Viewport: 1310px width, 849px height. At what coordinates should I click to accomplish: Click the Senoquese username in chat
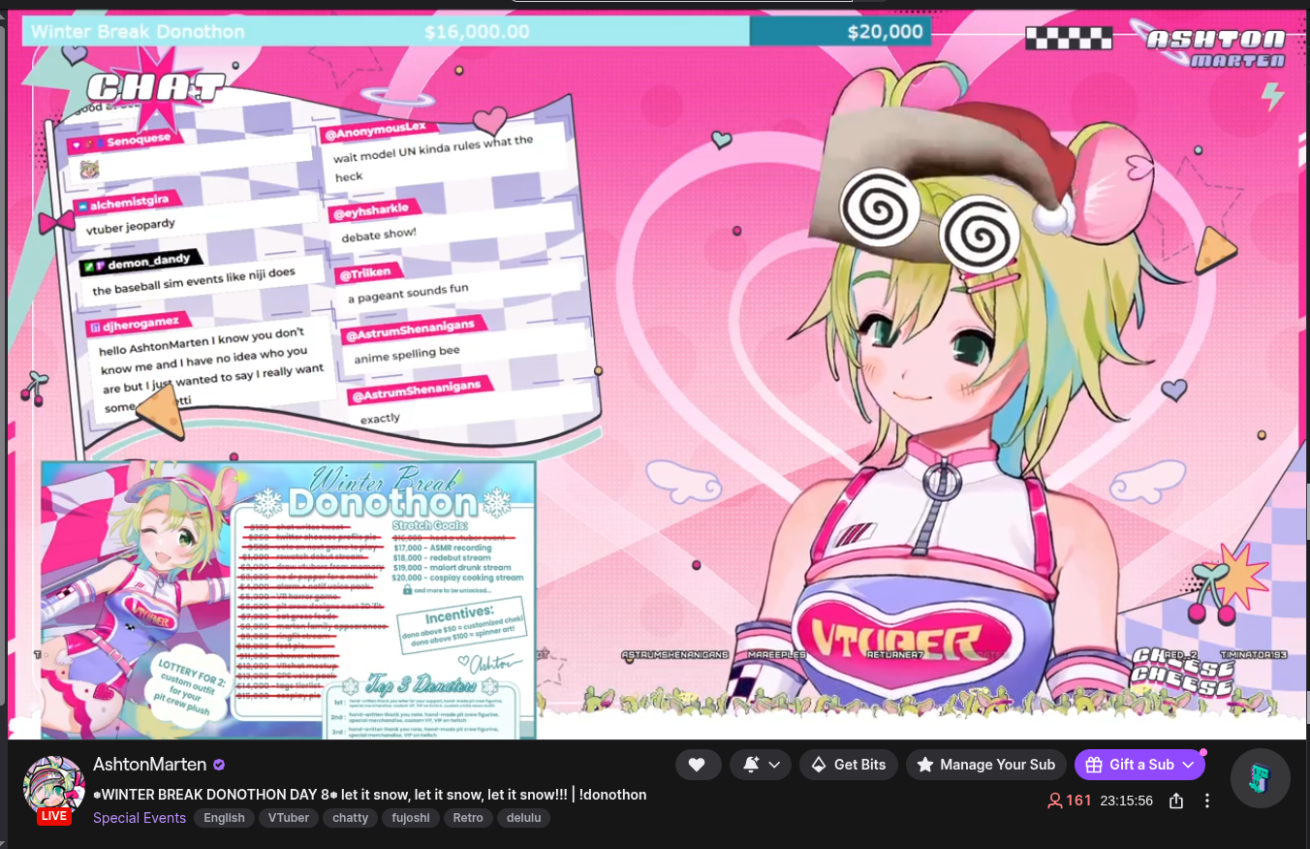point(140,141)
